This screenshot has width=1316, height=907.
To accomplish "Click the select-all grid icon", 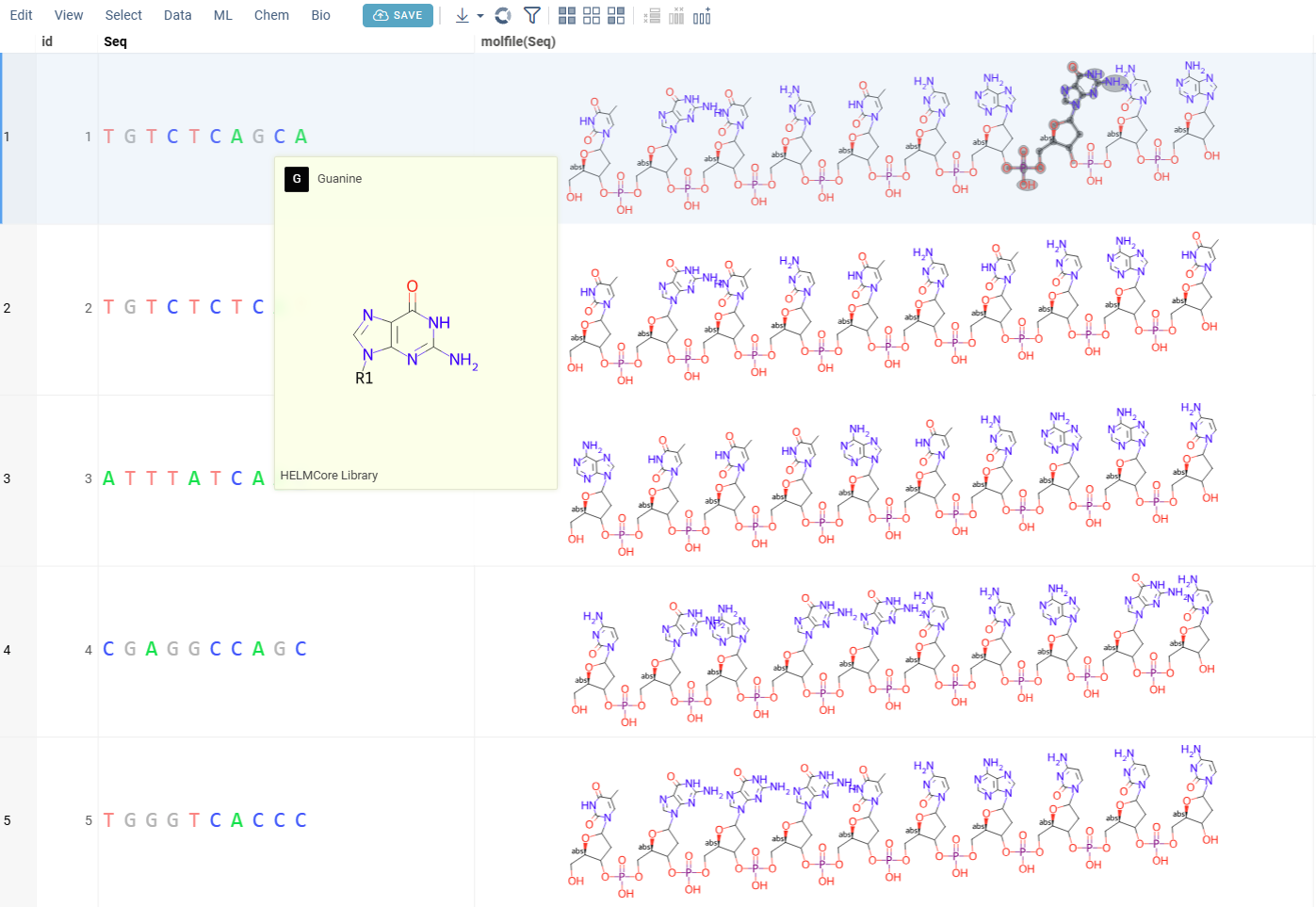I will pos(565,15).
